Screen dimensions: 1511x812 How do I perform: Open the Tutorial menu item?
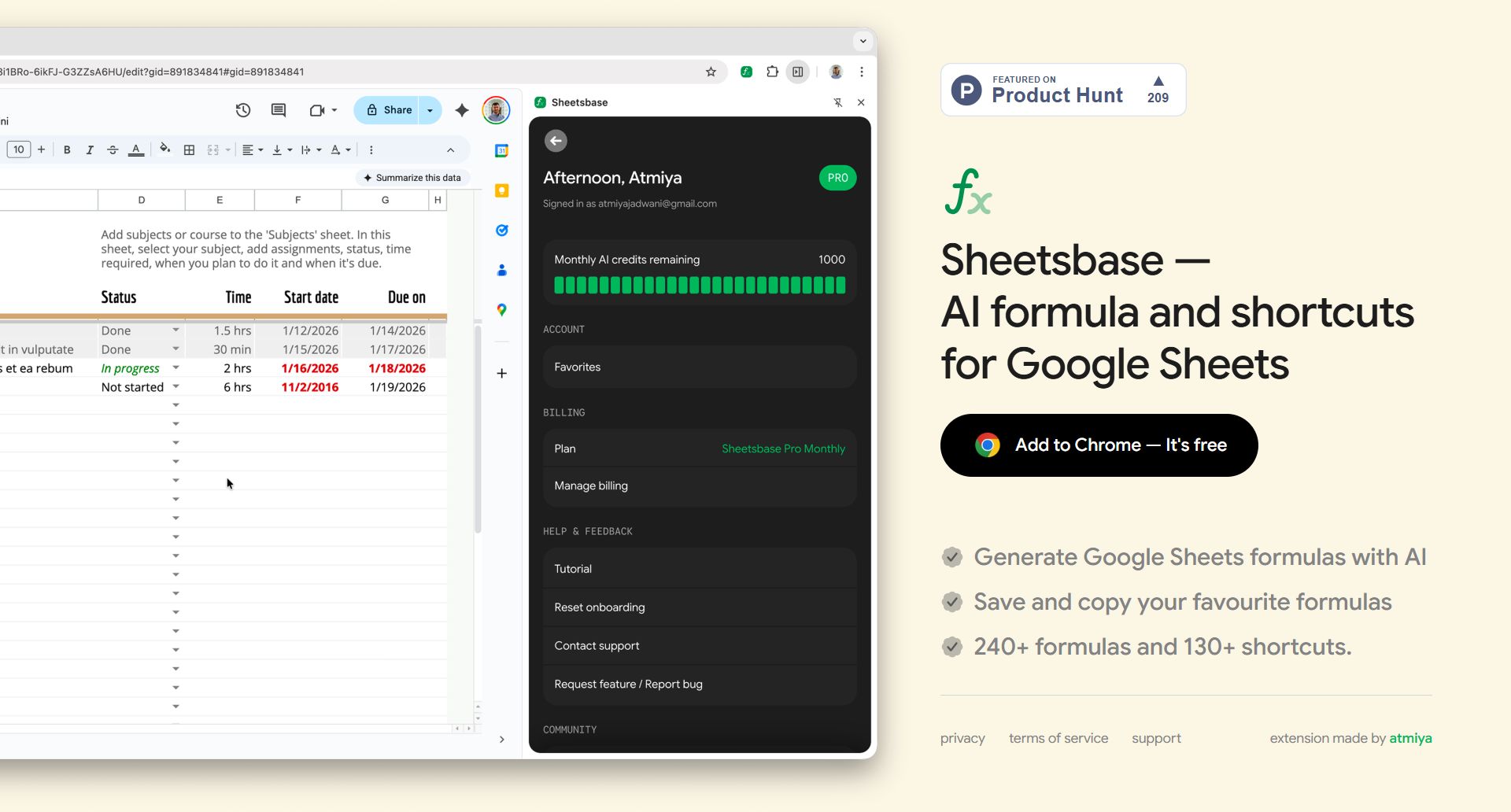700,569
